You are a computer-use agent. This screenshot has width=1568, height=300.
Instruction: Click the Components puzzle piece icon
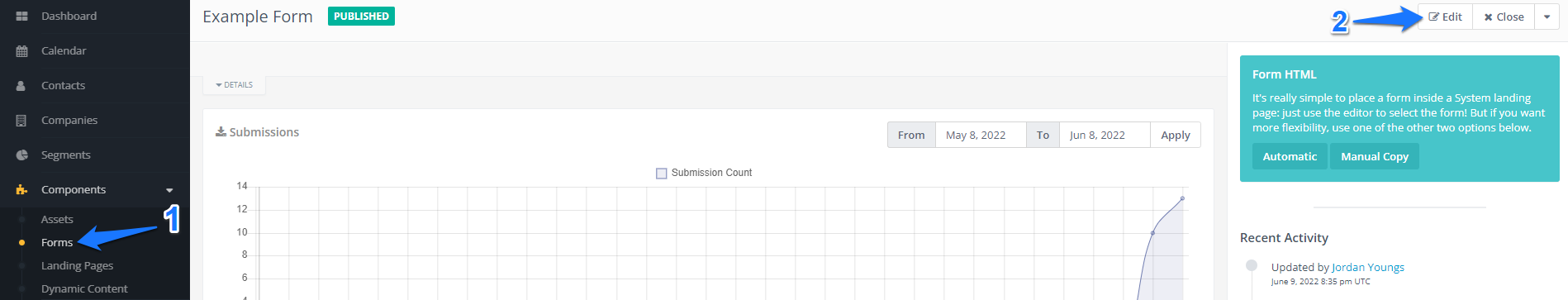click(x=21, y=189)
